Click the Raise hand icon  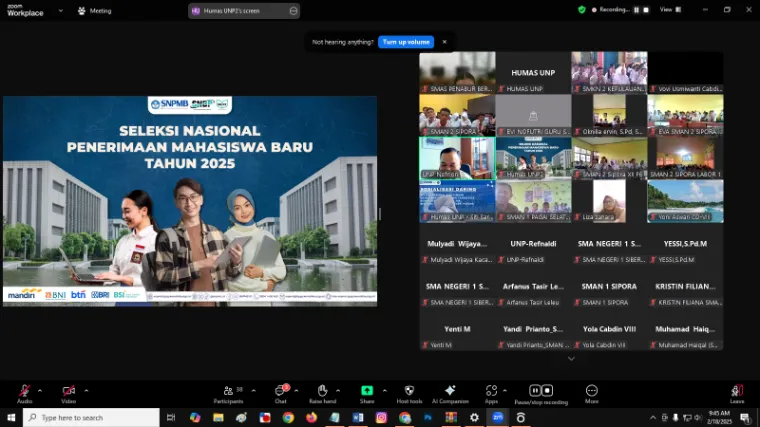pos(322,391)
